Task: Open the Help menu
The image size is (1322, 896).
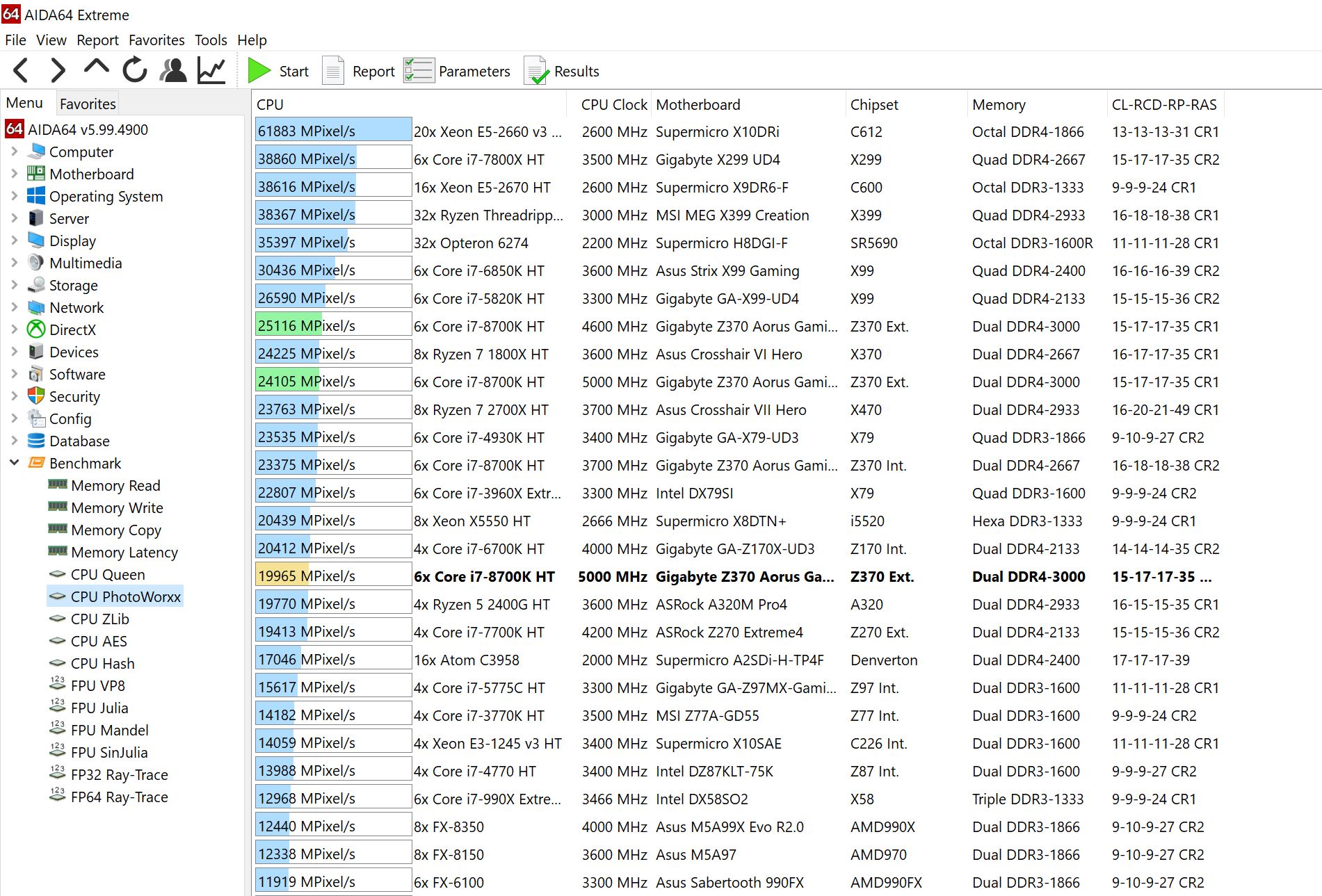Action: click(x=252, y=40)
